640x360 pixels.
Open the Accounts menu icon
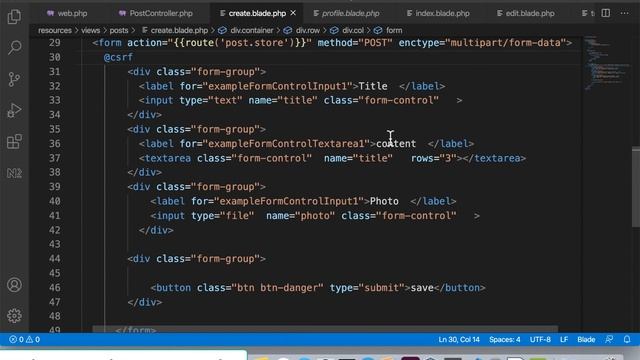[14, 284]
